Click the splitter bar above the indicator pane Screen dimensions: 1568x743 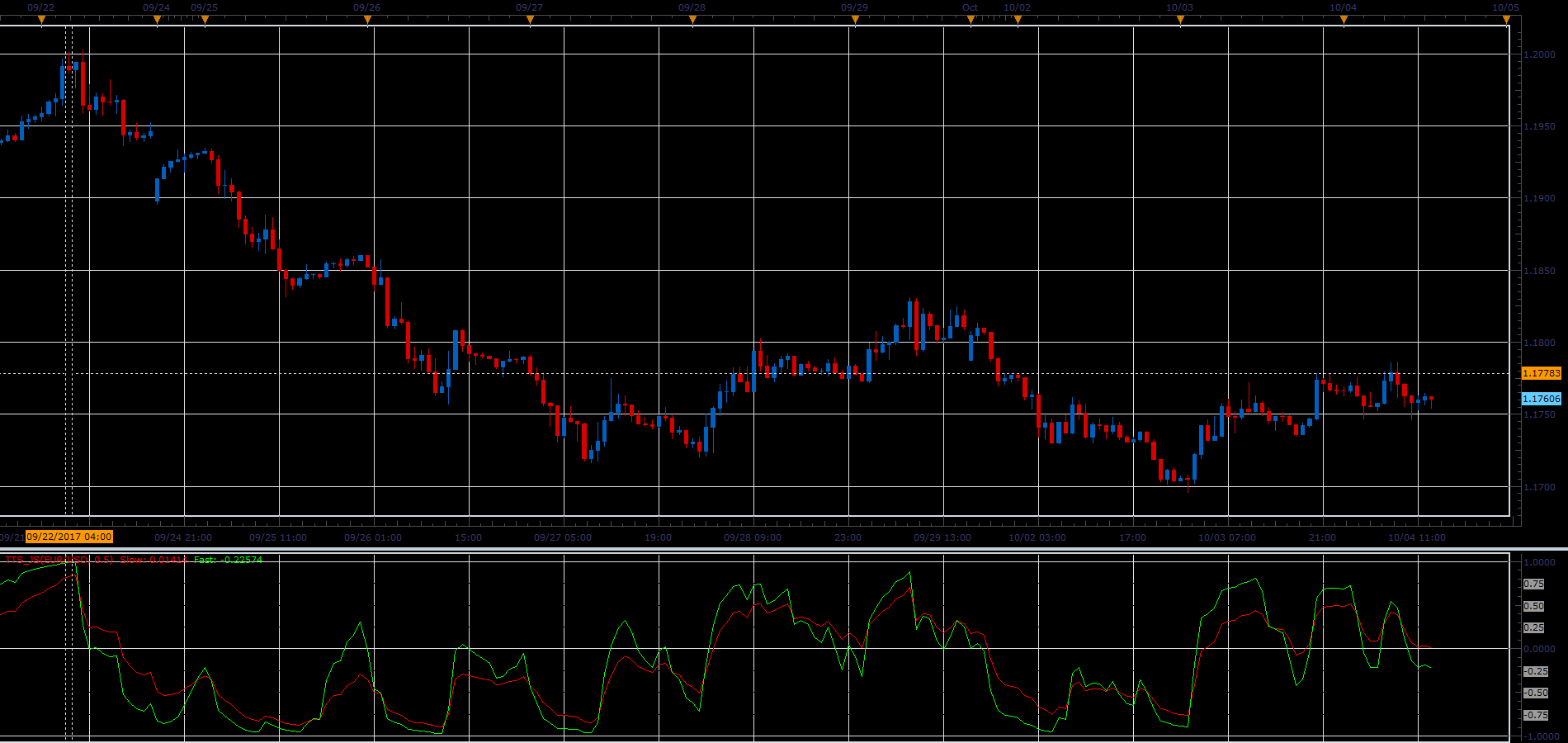click(x=784, y=548)
